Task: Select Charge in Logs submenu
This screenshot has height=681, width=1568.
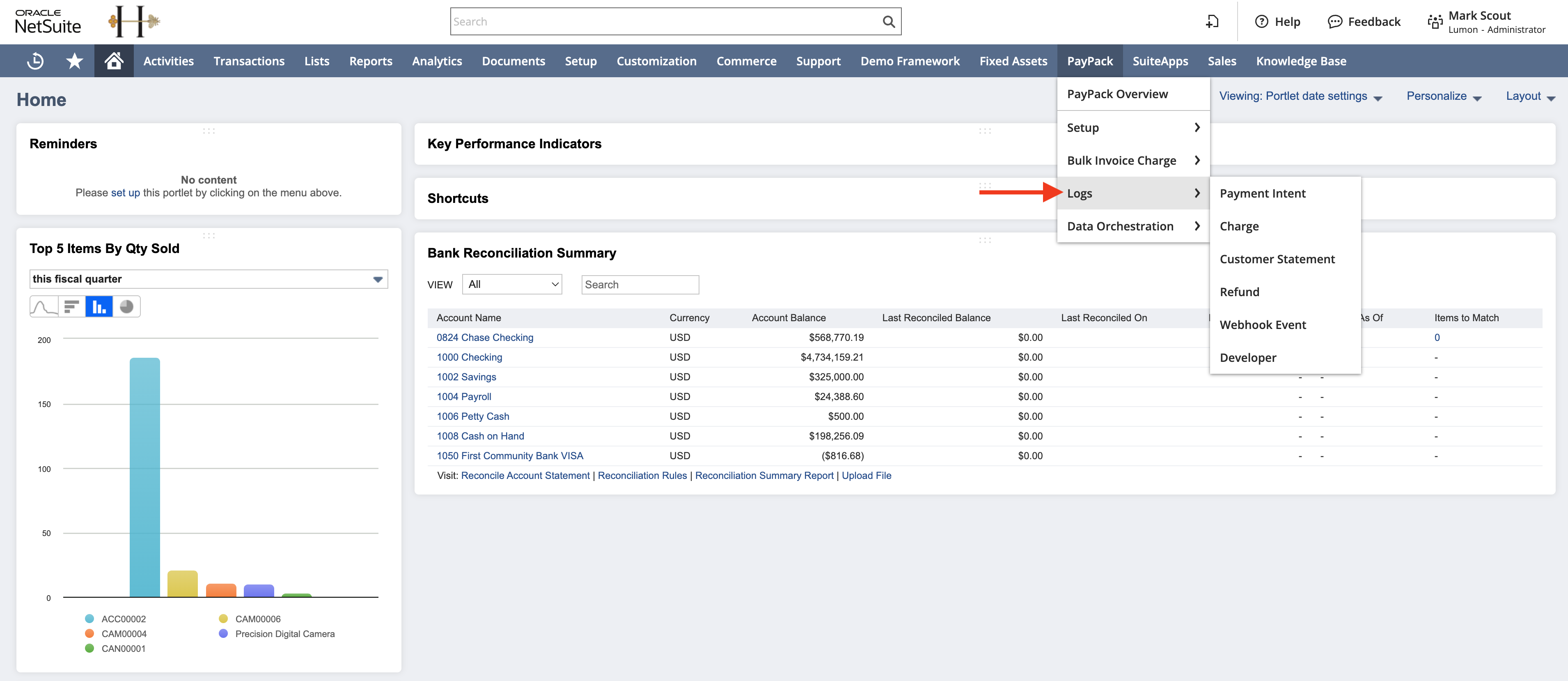Action: coord(1285,226)
